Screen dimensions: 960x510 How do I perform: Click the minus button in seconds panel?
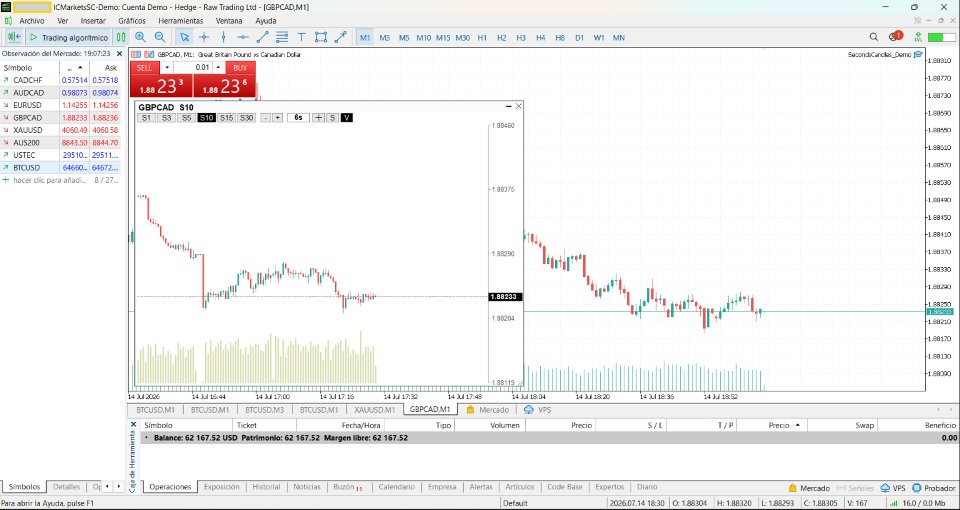265,118
